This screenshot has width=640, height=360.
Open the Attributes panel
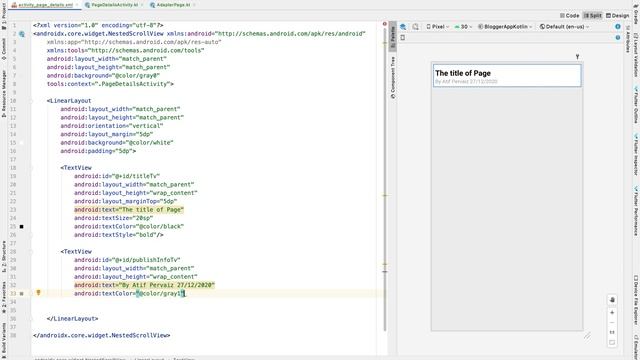pyautogui.click(x=628, y=39)
